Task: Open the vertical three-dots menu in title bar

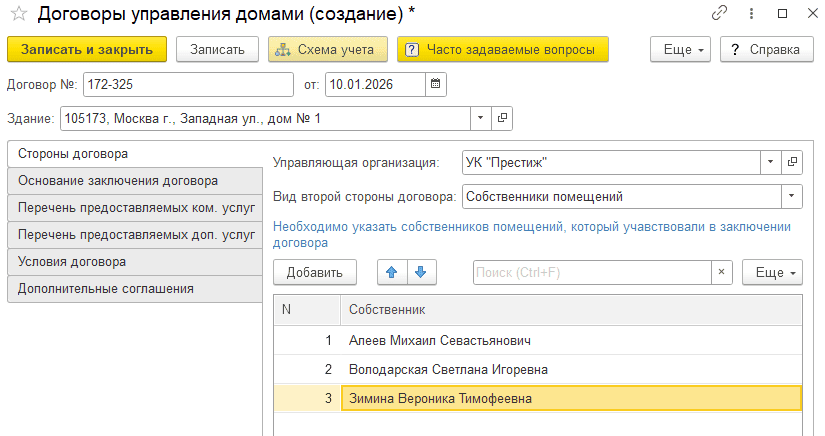Action: point(751,13)
